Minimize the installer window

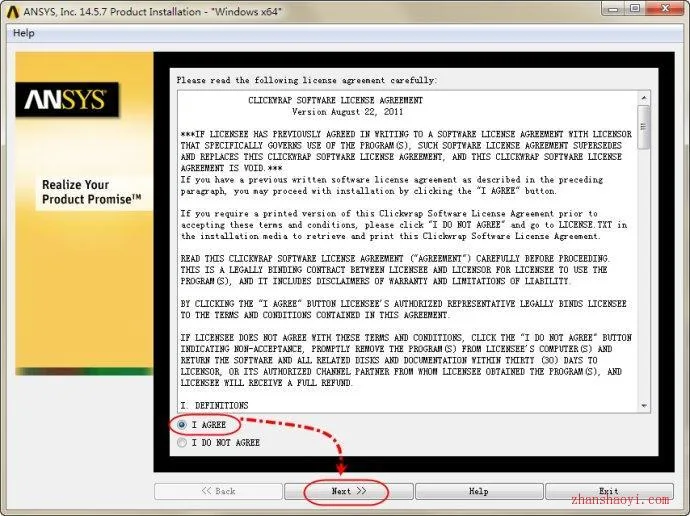pyautogui.click(x=614, y=8)
